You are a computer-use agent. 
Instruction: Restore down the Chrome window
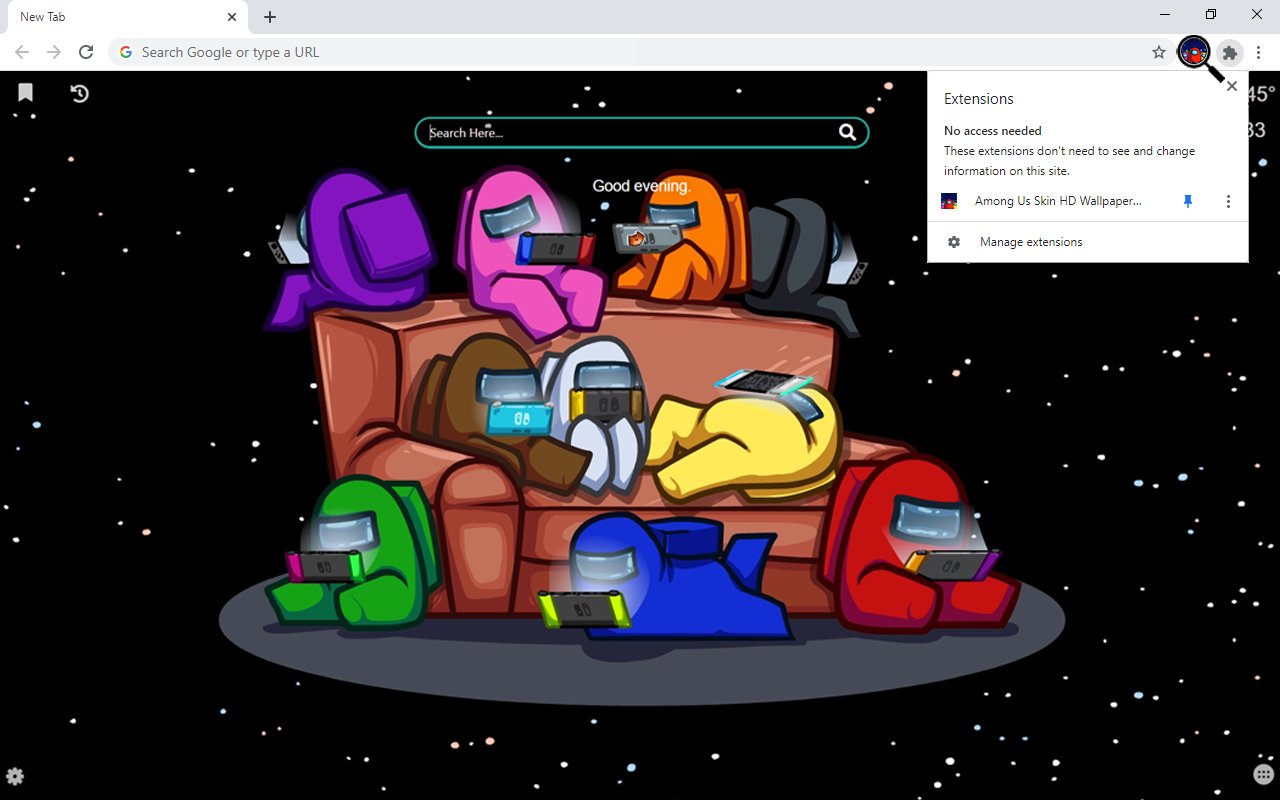pos(1211,14)
